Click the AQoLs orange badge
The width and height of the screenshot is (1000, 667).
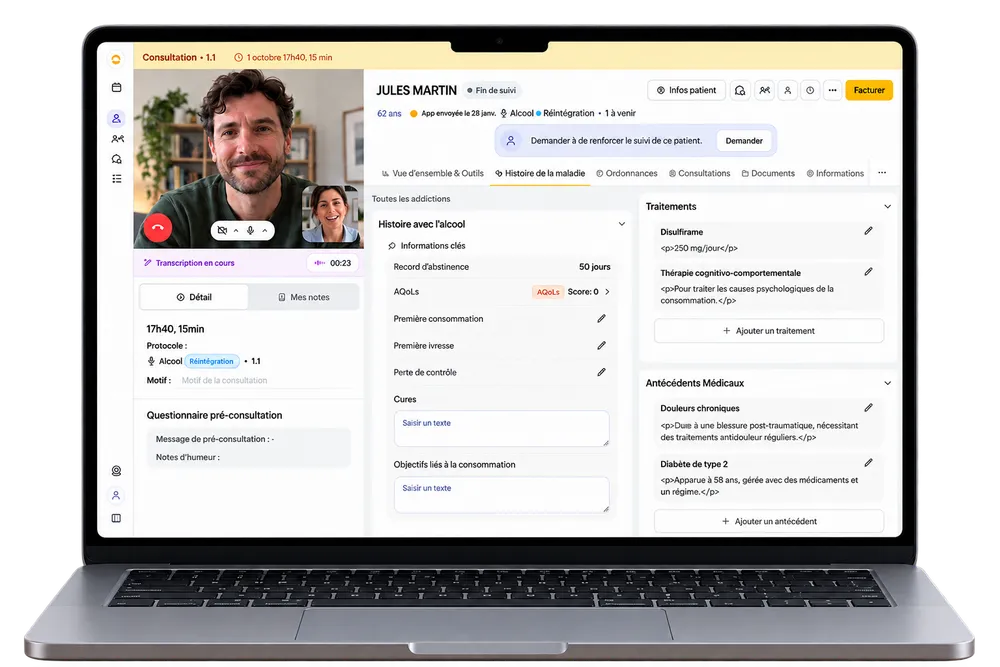pyautogui.click(x=548, y=292)
